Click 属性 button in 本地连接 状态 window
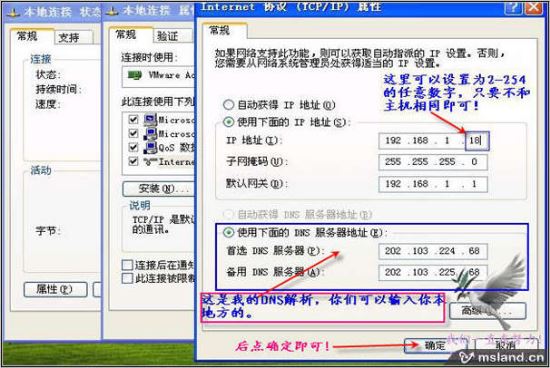The height and width of the screenshot is (368, 550). pyautogui.click(x=55, y=289)
